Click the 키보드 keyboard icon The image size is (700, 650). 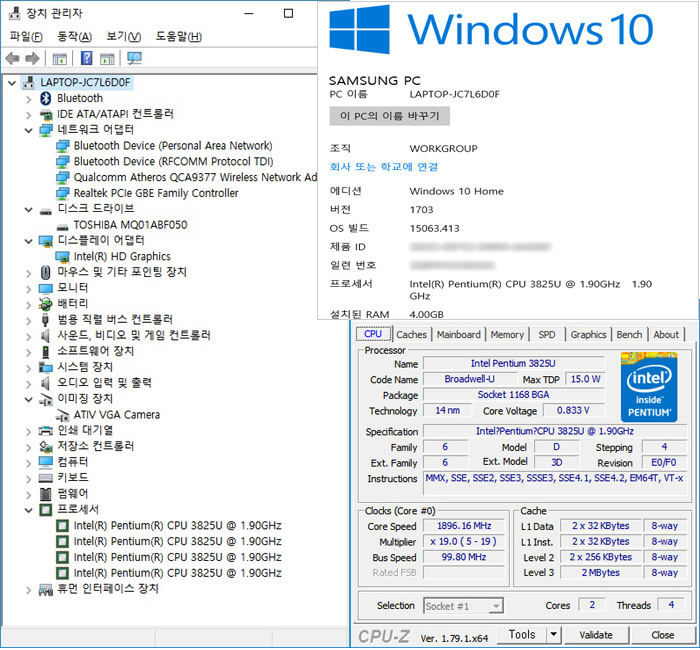click(46, 478)
